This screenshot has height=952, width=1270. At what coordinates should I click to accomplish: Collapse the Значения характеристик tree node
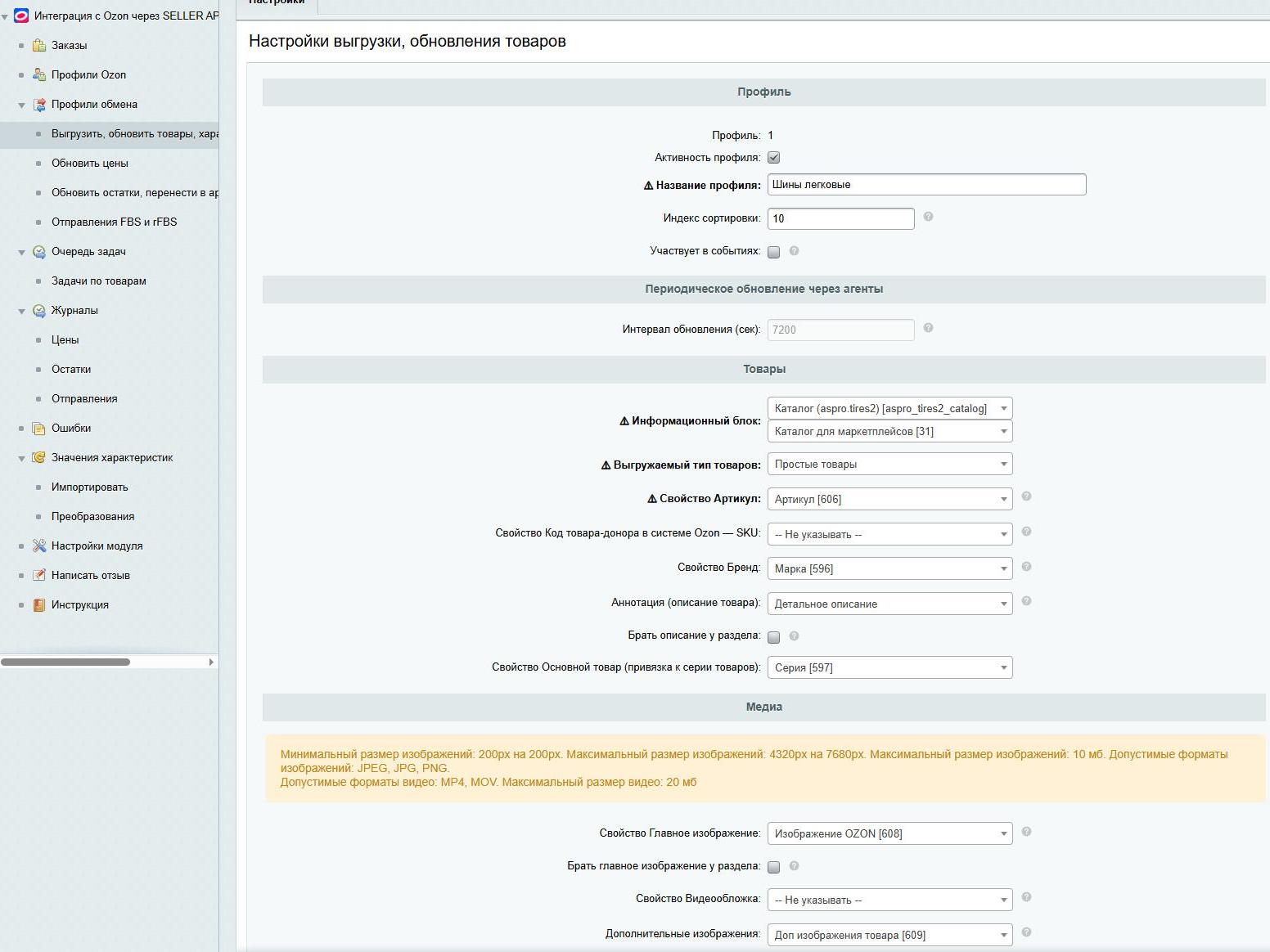[x=21, y=458]
